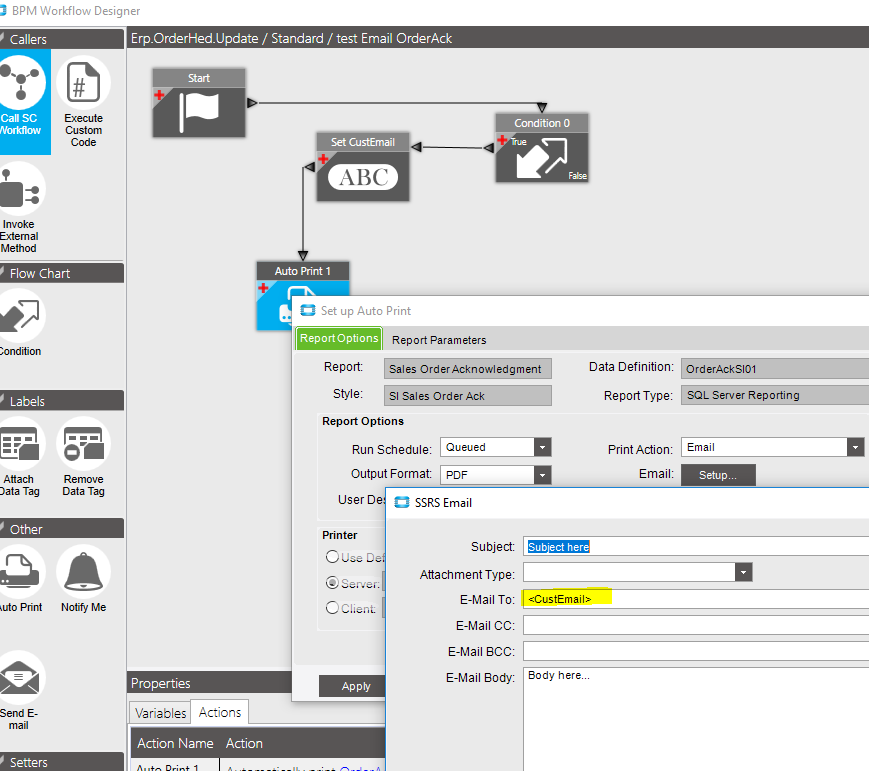Image resolution: width=869 pixels, height=771 pixels.
Task: Click the False label on Condition 0
Action: [x=577, y=176]
